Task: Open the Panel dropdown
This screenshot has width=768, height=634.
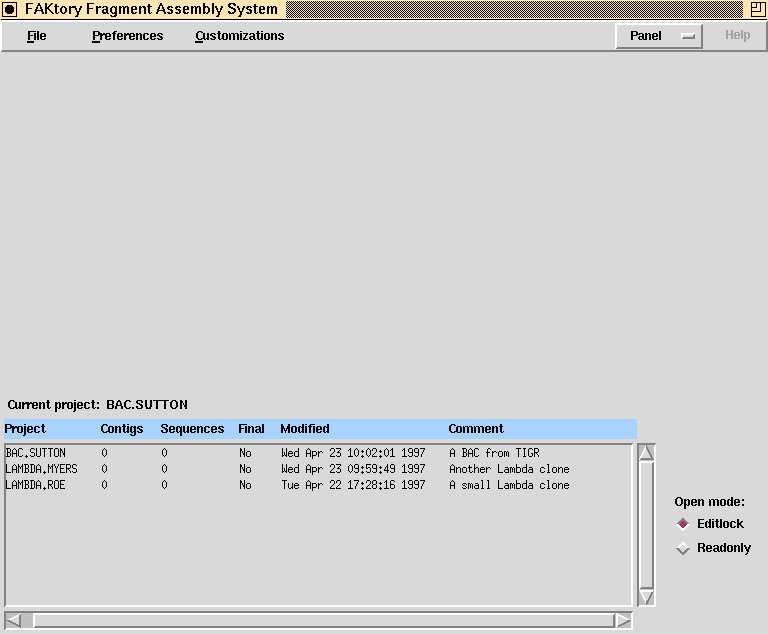Action: pos(658,36)
